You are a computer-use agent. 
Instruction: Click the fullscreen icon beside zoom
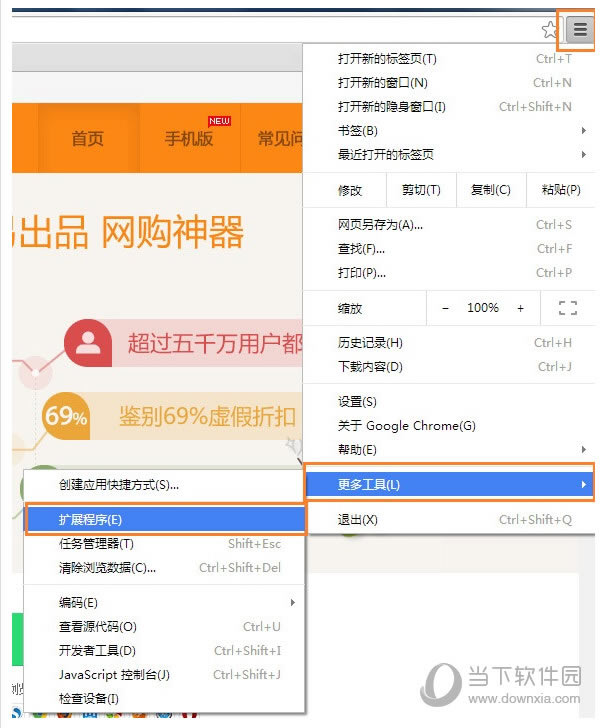pyautogui.click(x=568, y=308)
